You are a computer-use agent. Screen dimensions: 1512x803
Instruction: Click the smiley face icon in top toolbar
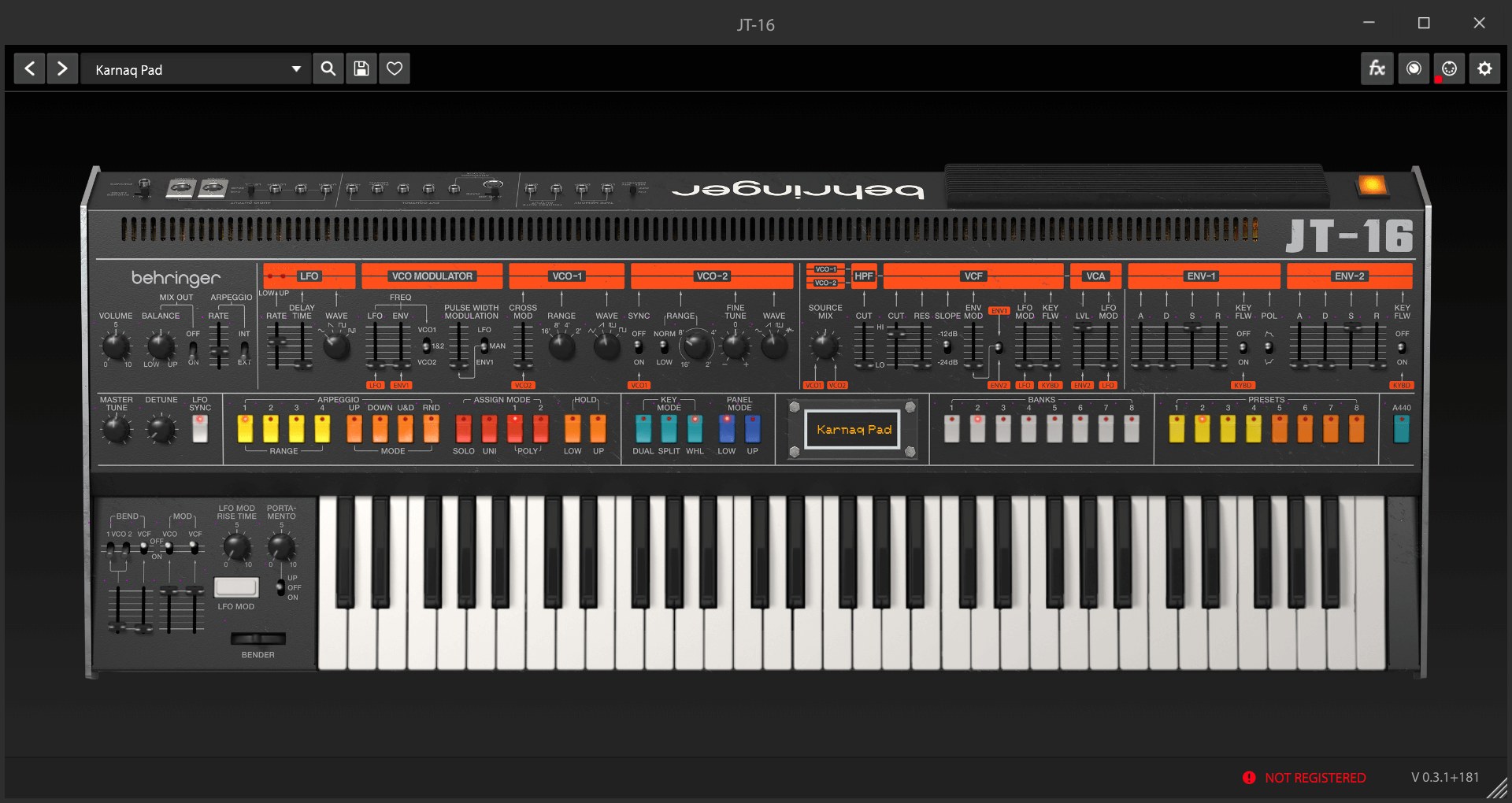click(x=1449, y=68)
